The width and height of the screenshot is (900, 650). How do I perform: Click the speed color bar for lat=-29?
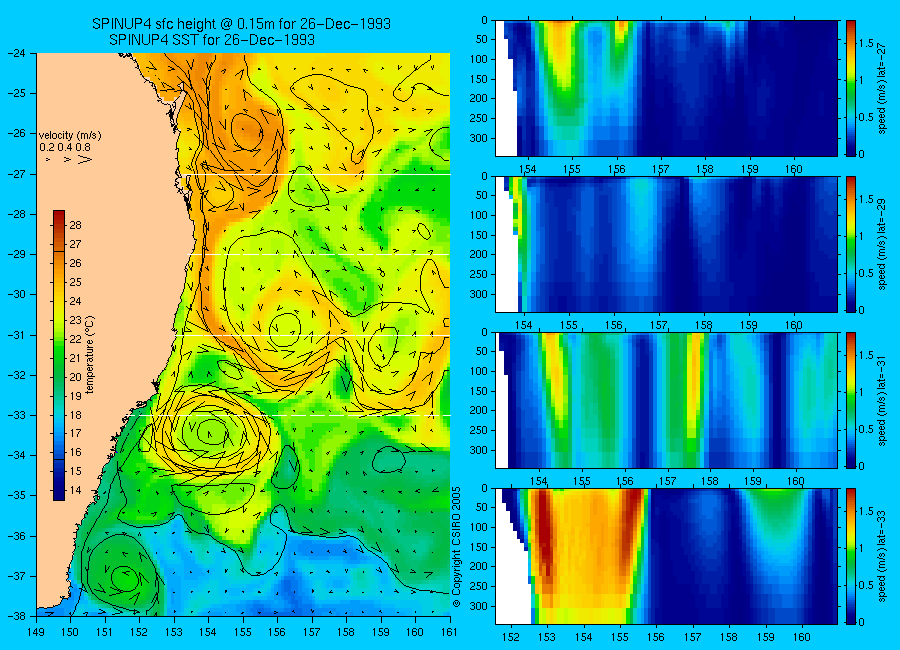point(851,244)
